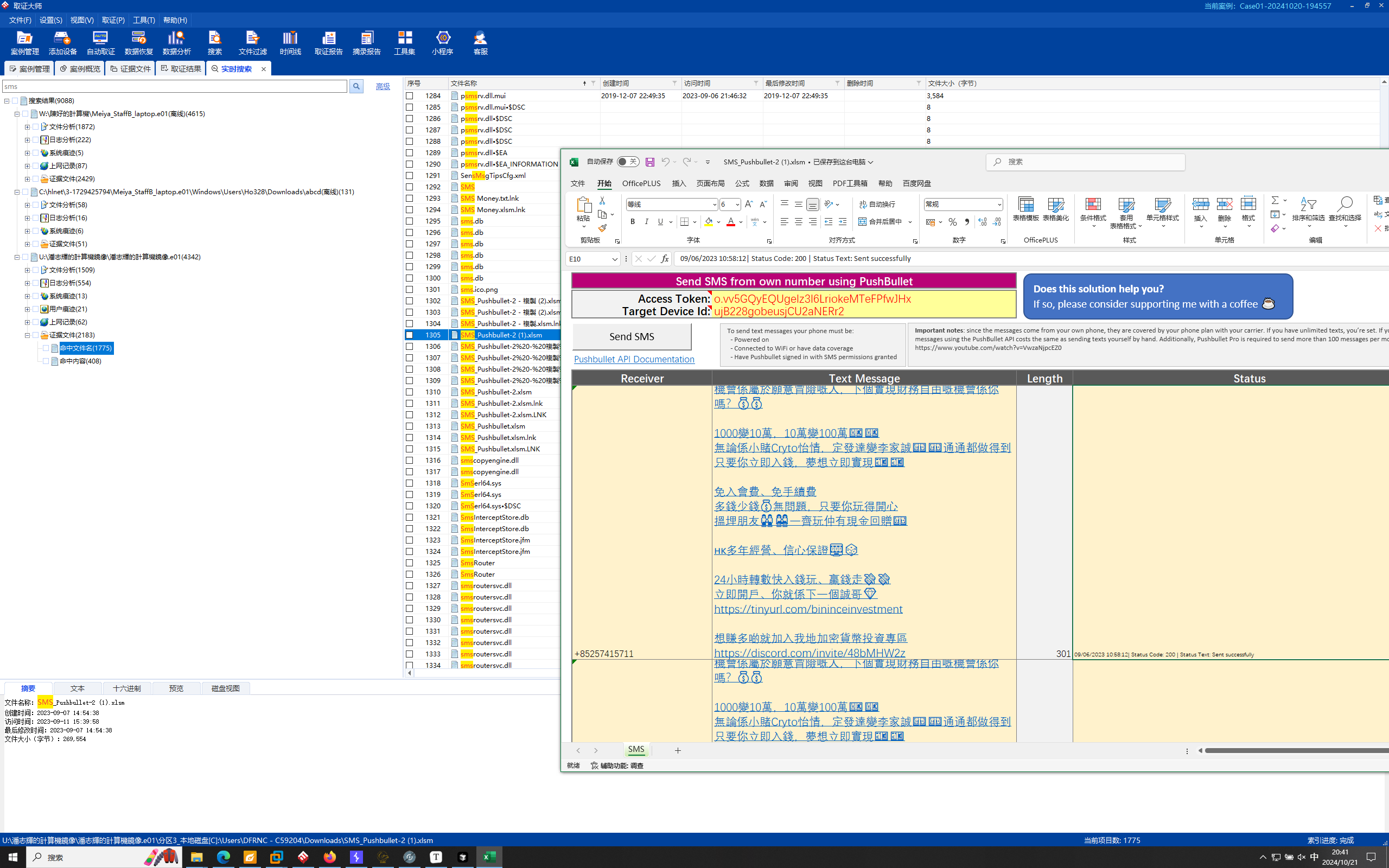Check the box for row 1292 SMS
1389x868 pixels.
click(x=409, y=187)
